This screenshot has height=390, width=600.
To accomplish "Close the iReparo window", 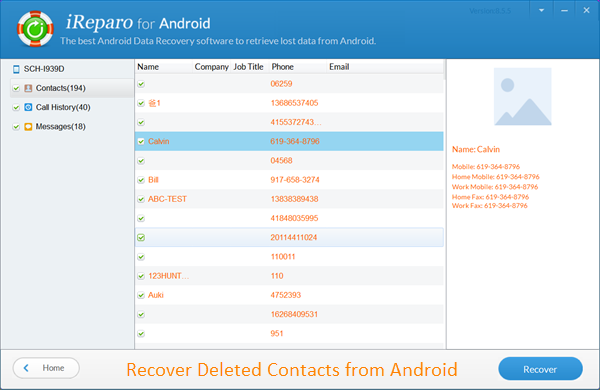I will [x=587, y=11].
